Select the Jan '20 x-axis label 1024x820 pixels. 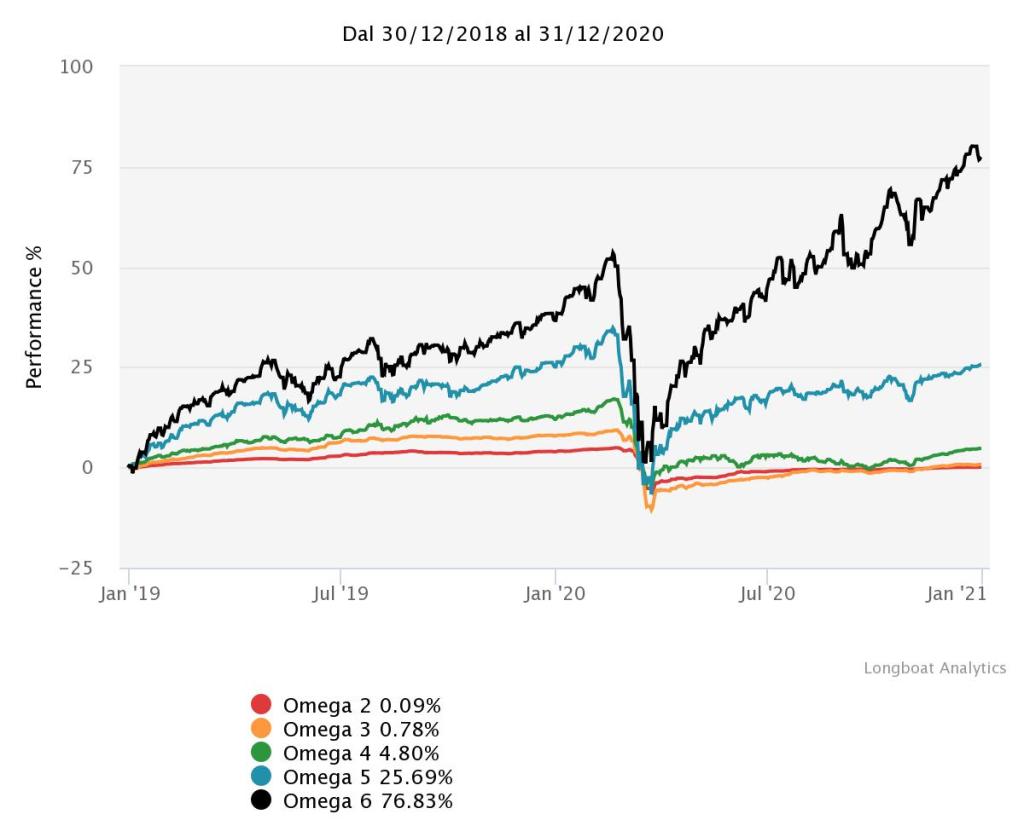point(555,594)
